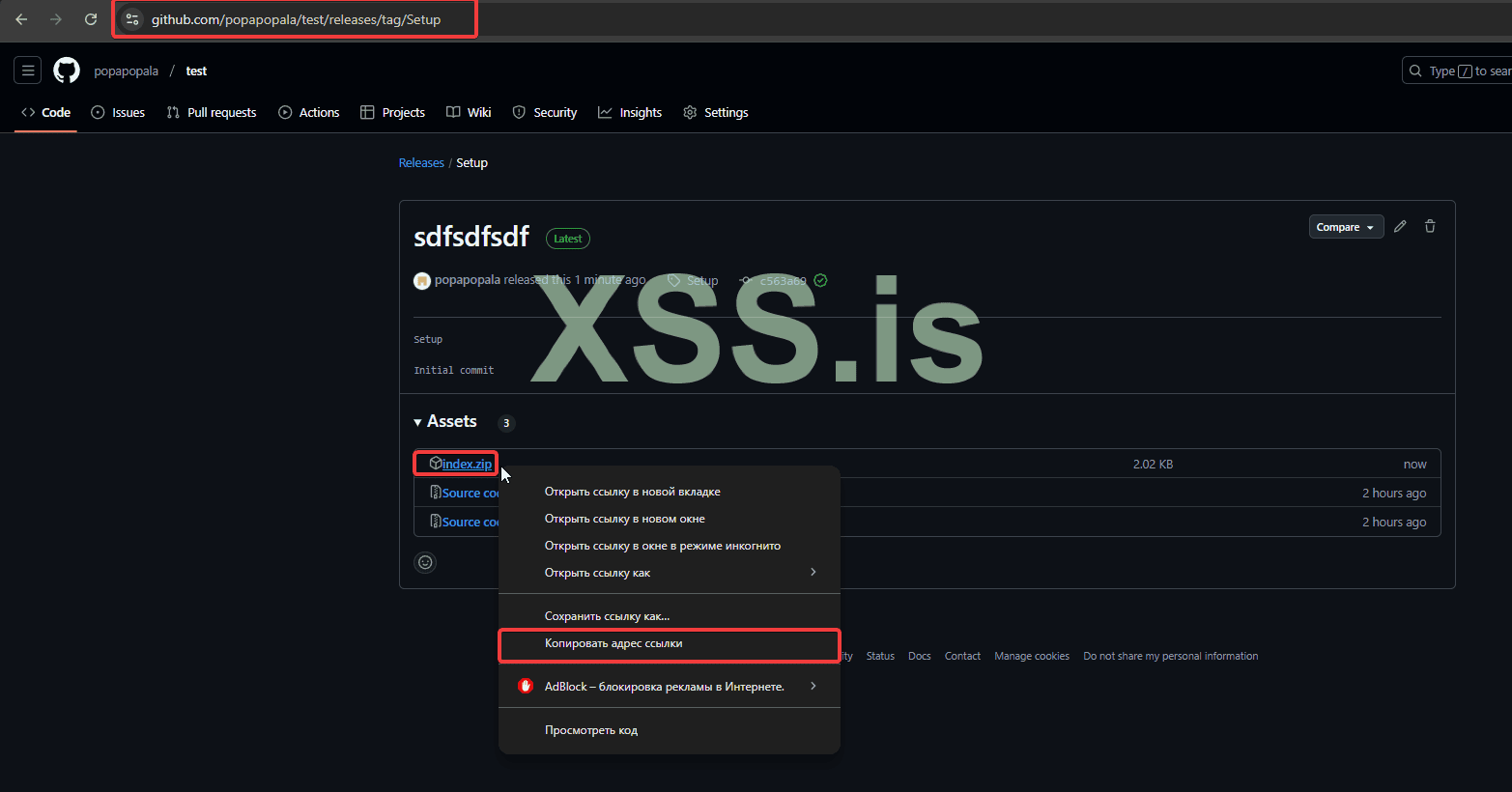Click the AdBlock red hand icon

[526, 686]
